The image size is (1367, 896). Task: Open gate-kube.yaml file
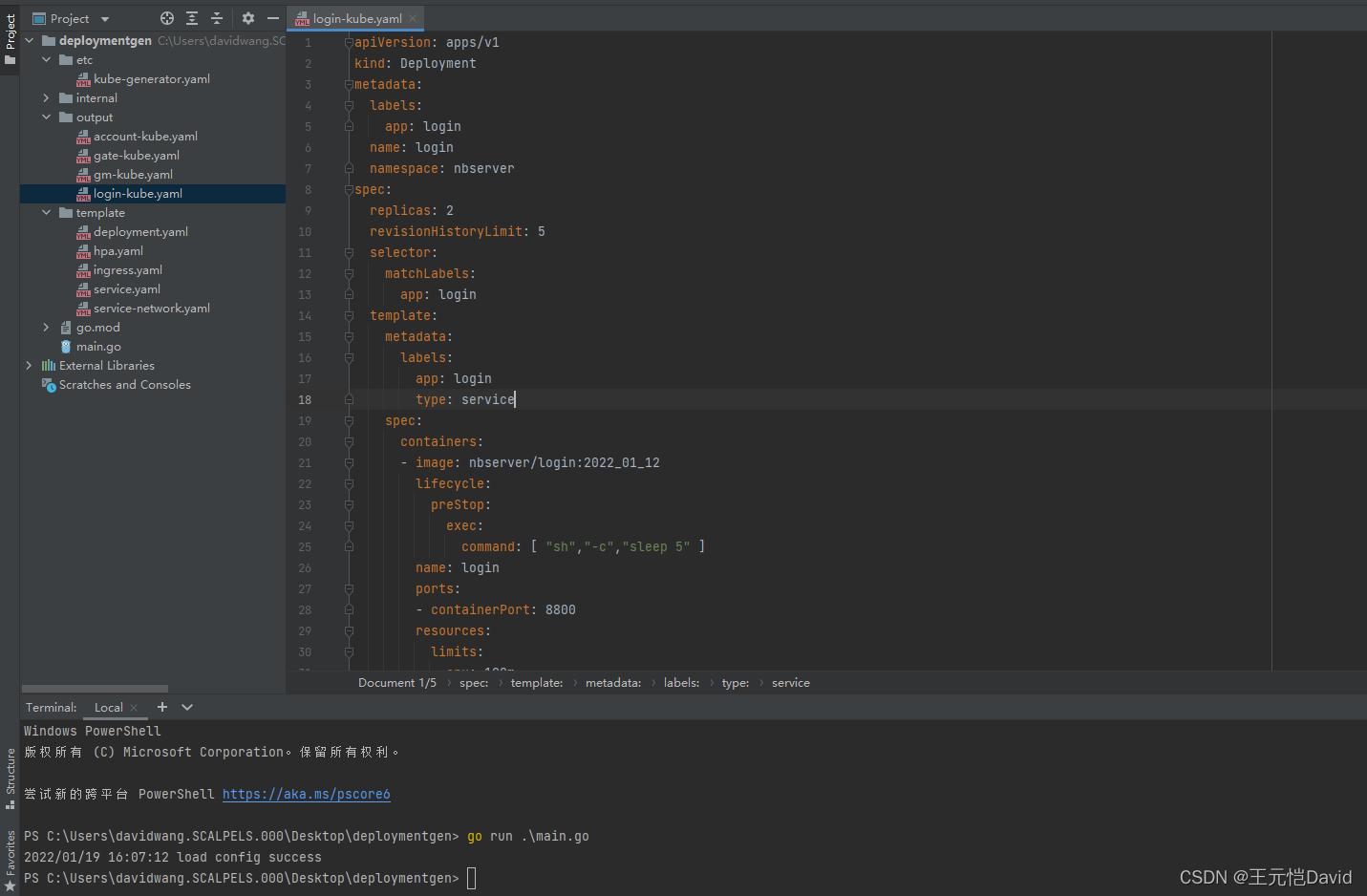pyautogui.click(x=137, y=156)
